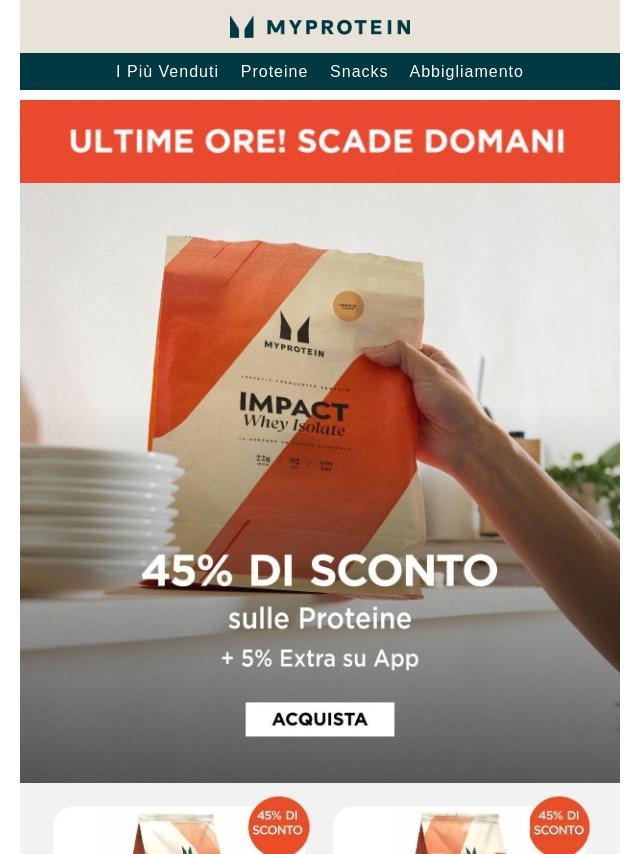Click the sulle Proteine text
The height and width of the screenshot is (854, 640).
pos(320,619)
